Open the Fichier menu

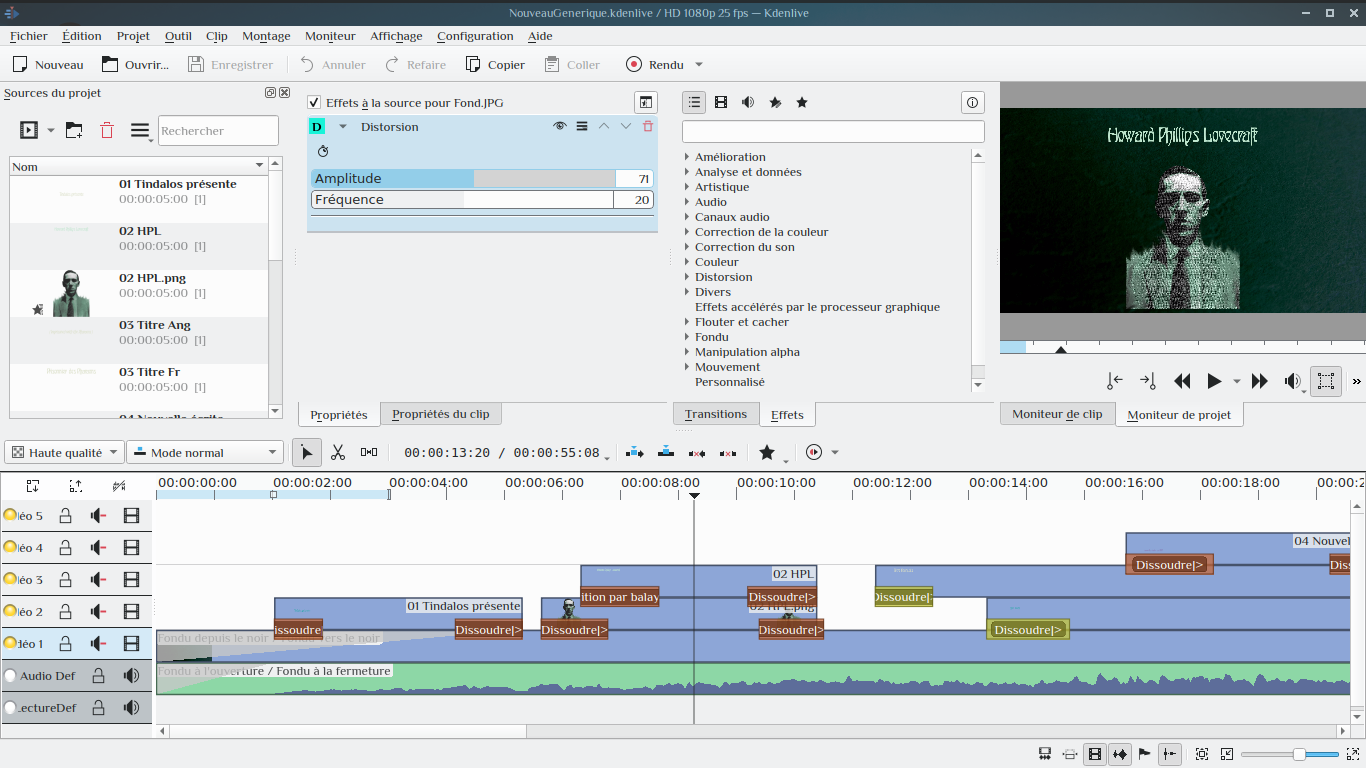pyautogui.click(x=29, y=36)
